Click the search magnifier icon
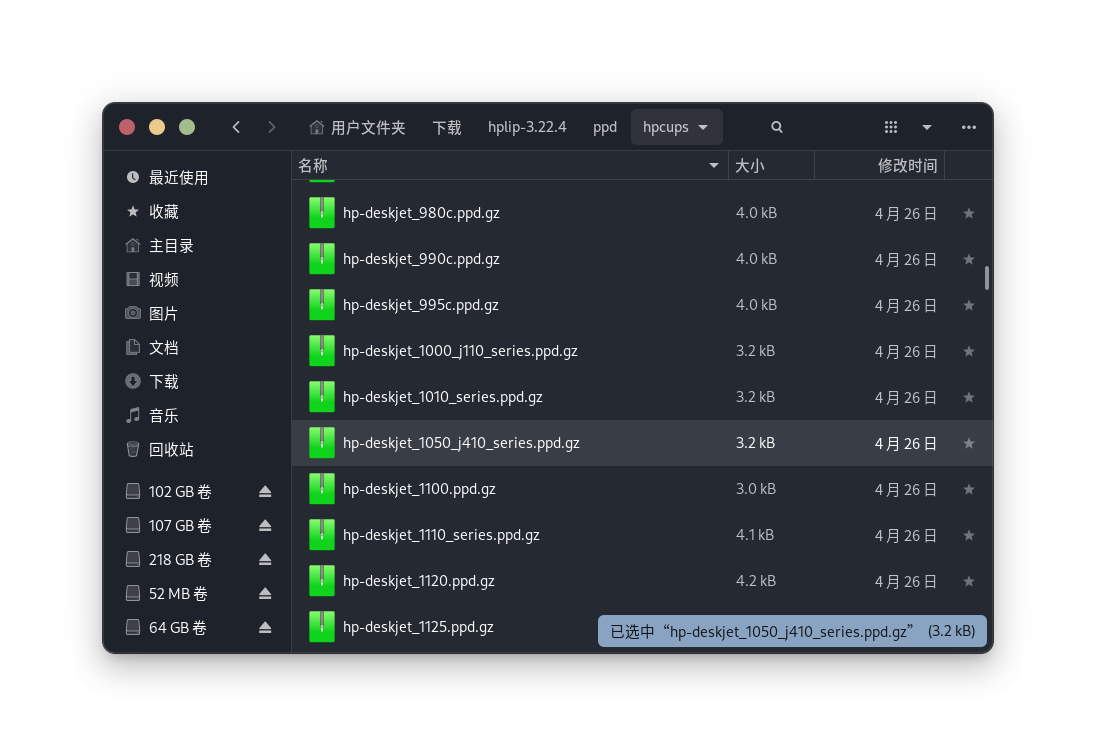 click(777, 127)
